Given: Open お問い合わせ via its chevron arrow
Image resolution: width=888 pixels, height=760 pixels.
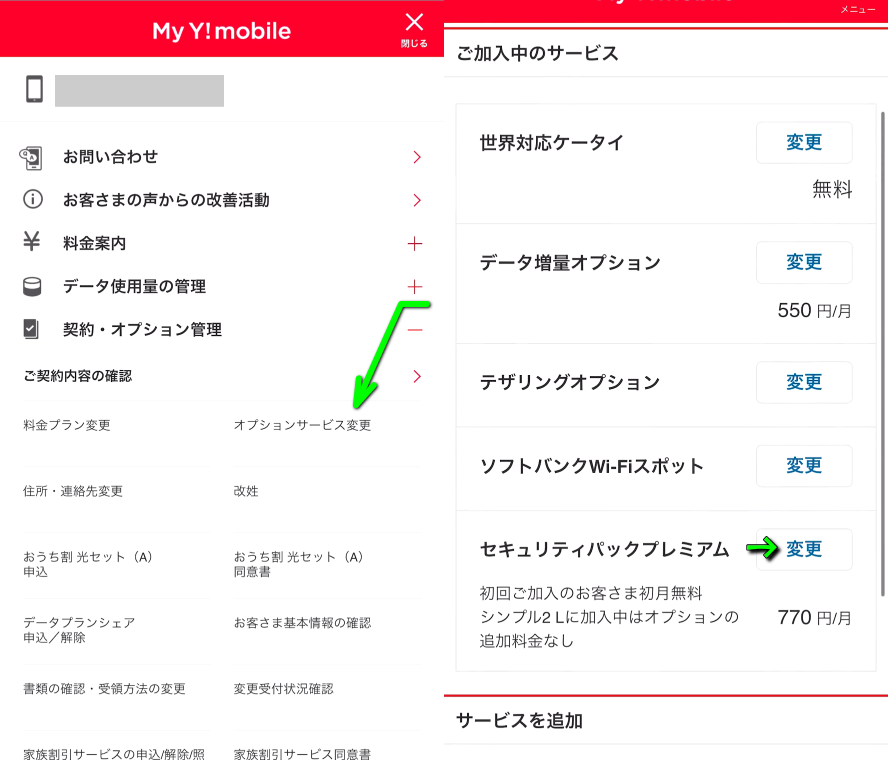Looking at the screenshot, I should pos(417,157).
